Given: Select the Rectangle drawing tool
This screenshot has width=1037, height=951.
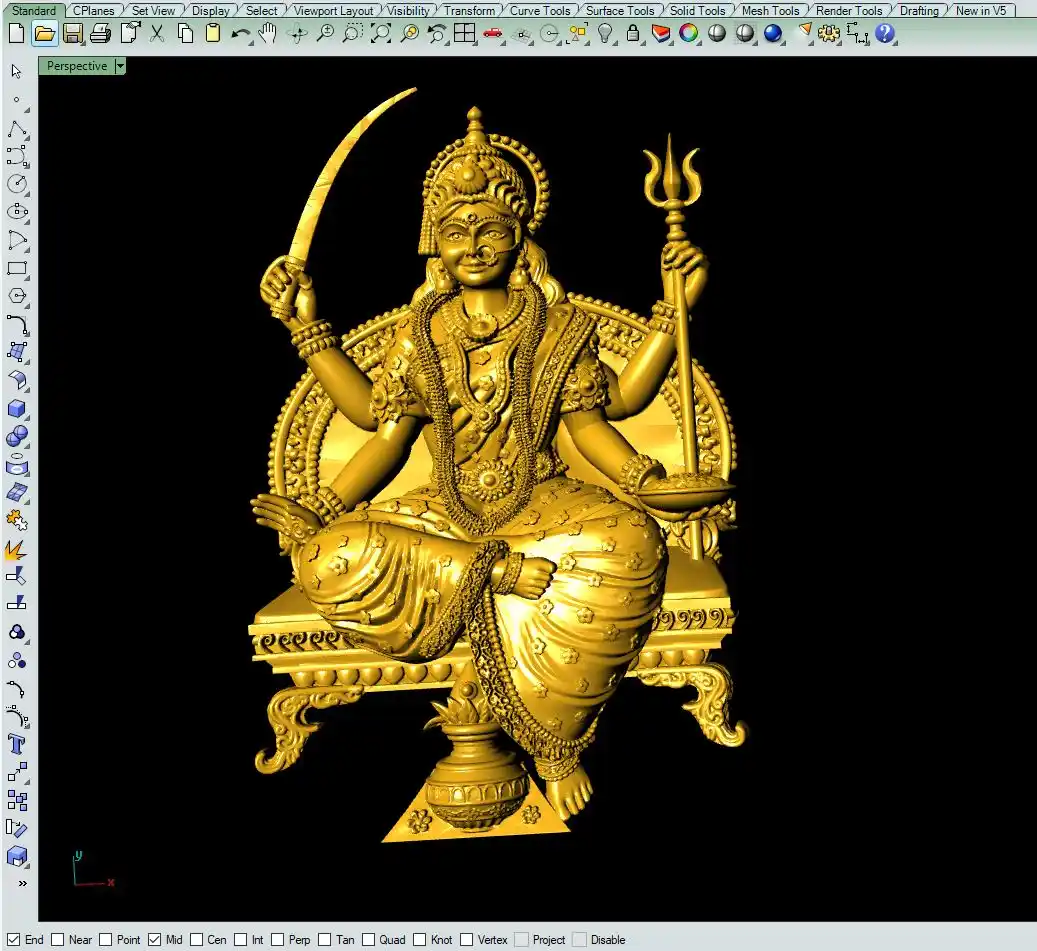Looking at the screenshot, I should tap(17, 268).
